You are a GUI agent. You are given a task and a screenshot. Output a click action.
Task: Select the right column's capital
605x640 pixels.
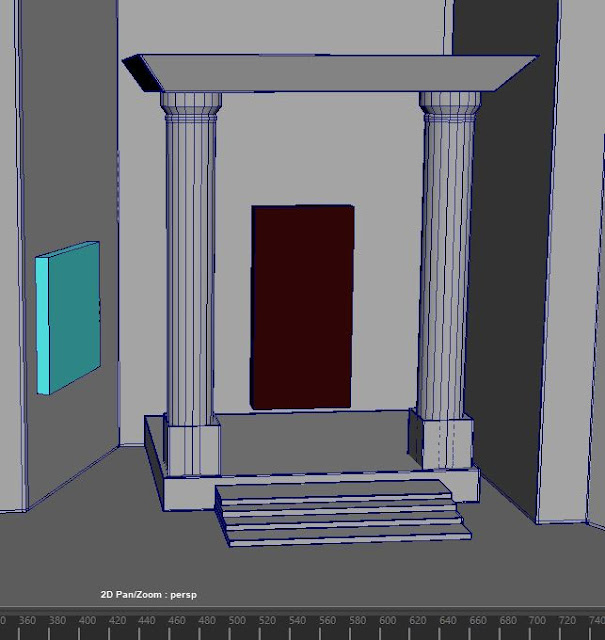(x=450, y=103)
